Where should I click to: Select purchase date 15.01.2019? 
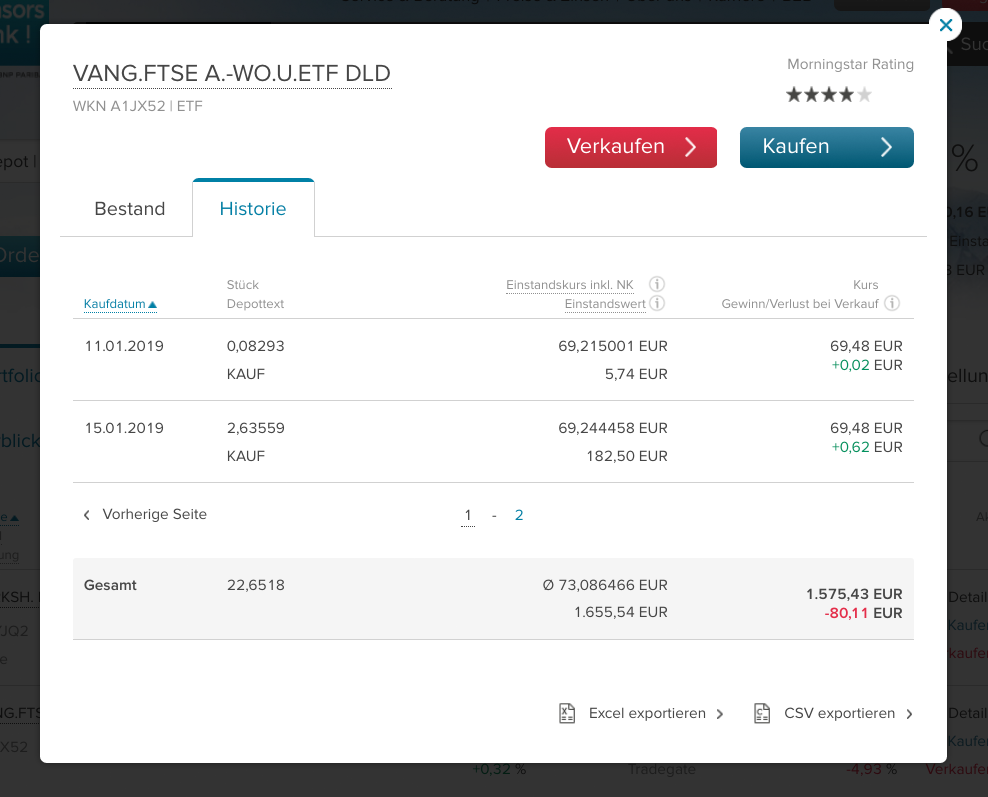[124, 428]
